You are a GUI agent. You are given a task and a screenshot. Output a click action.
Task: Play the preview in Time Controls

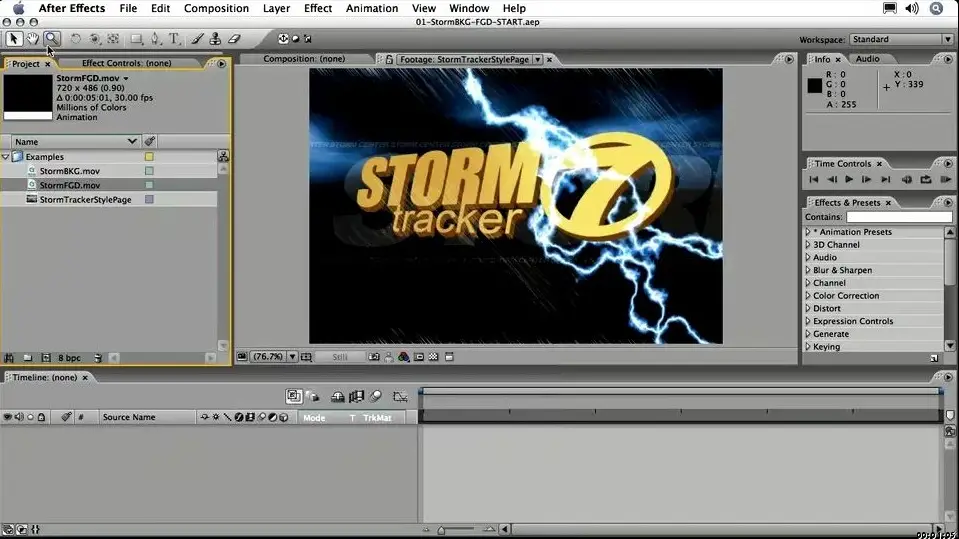click(849, 179)
